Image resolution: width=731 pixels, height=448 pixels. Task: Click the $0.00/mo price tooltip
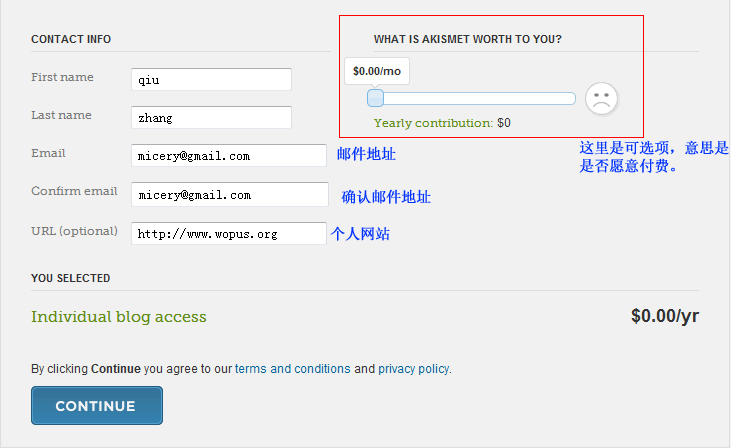tap(377, 71)
